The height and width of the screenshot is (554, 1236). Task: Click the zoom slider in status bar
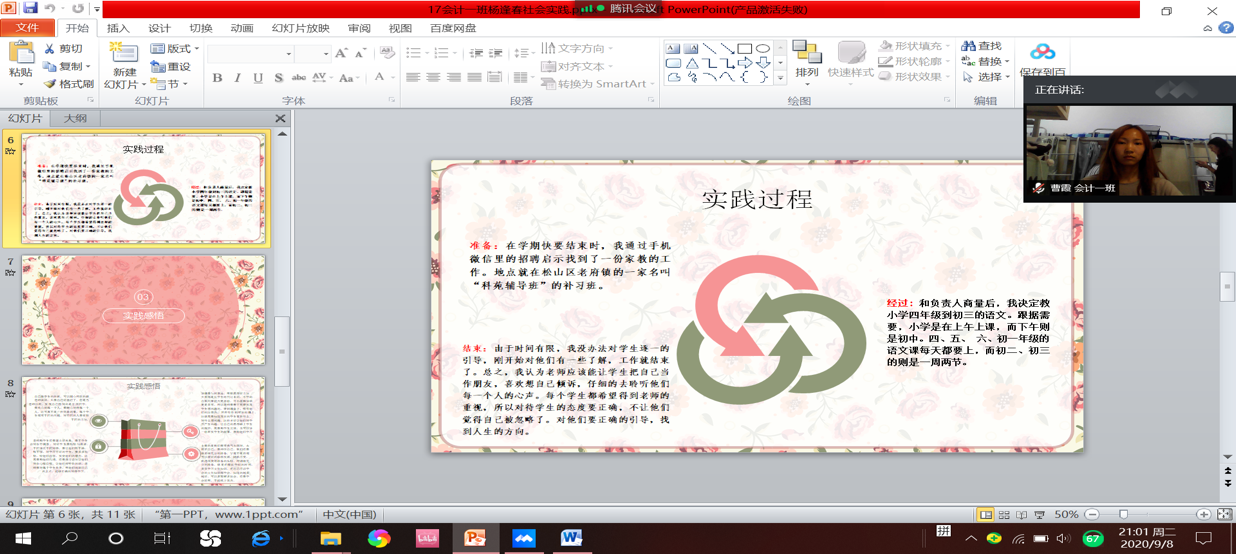tap(1123, 514)
